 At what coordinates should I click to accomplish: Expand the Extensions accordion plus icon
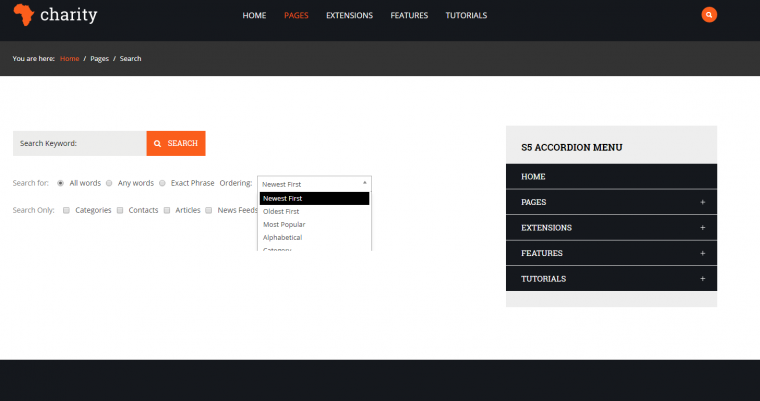pyautogui.click(x=702, y=228)
